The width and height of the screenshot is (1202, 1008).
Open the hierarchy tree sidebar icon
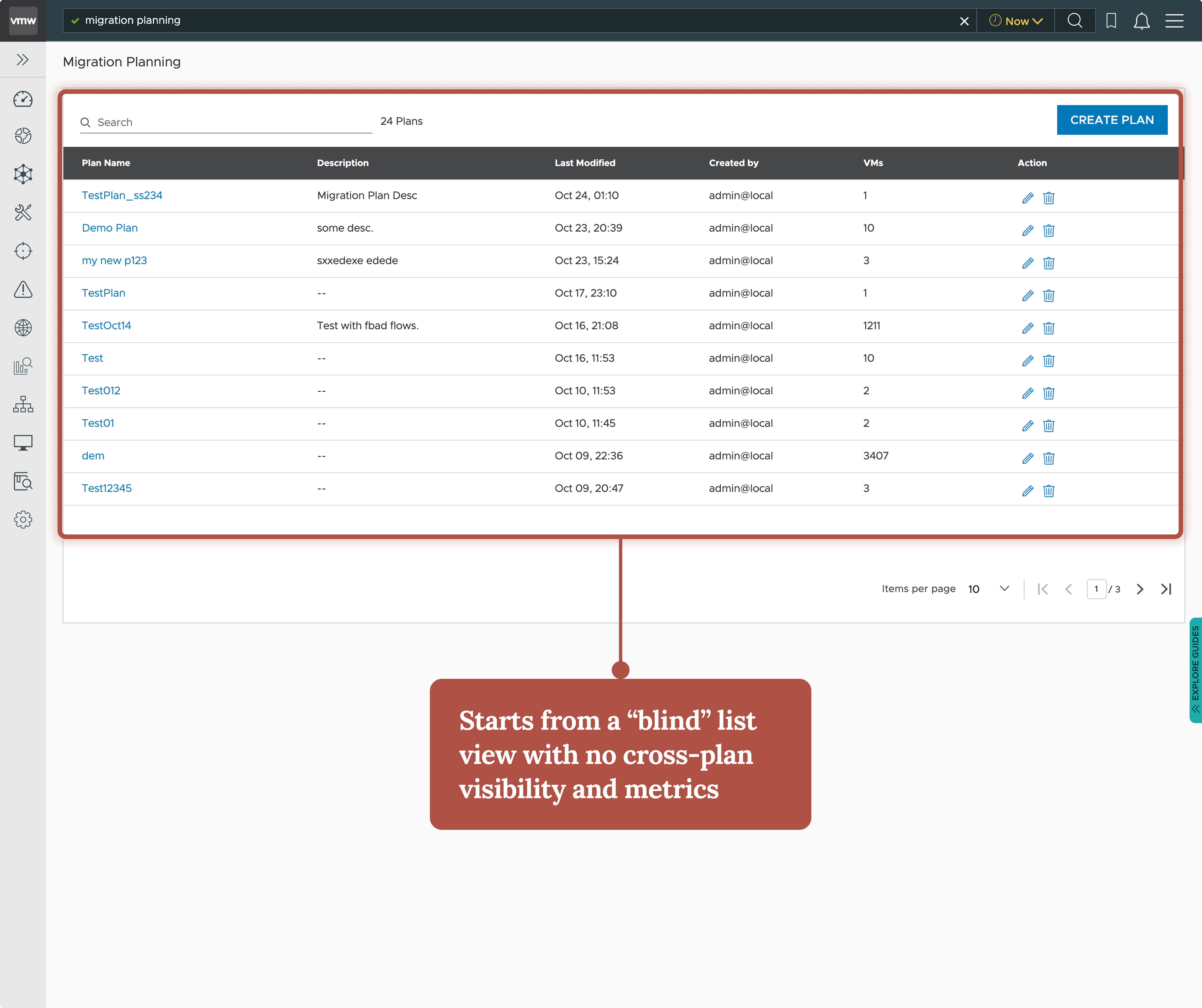click(23, 404)
